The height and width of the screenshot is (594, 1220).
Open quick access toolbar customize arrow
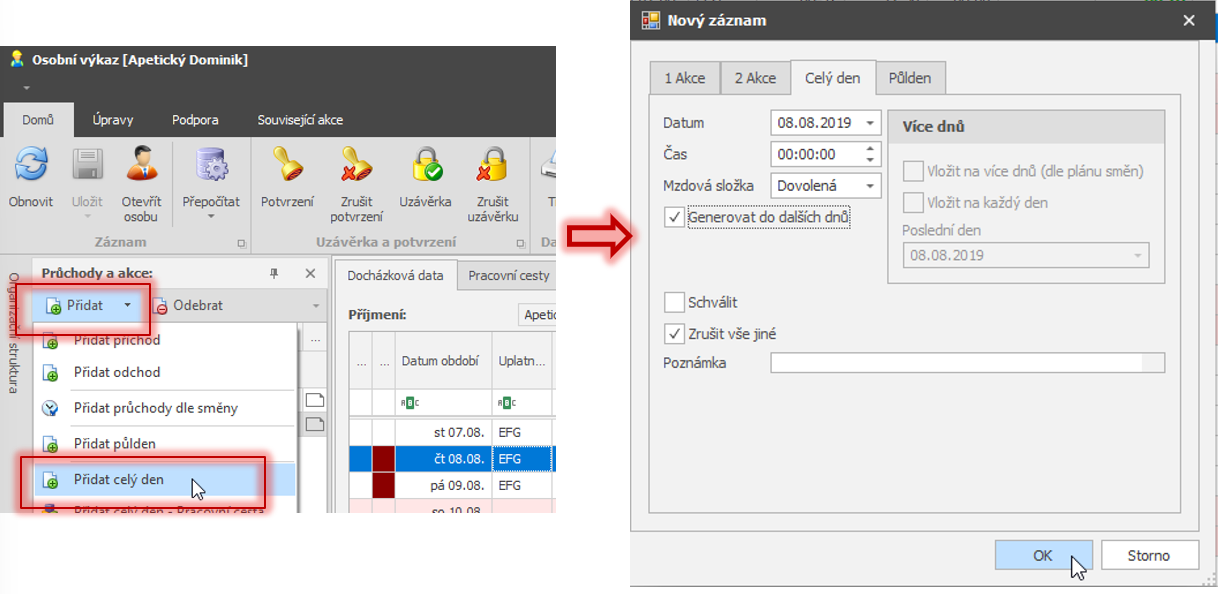(28, 88)
